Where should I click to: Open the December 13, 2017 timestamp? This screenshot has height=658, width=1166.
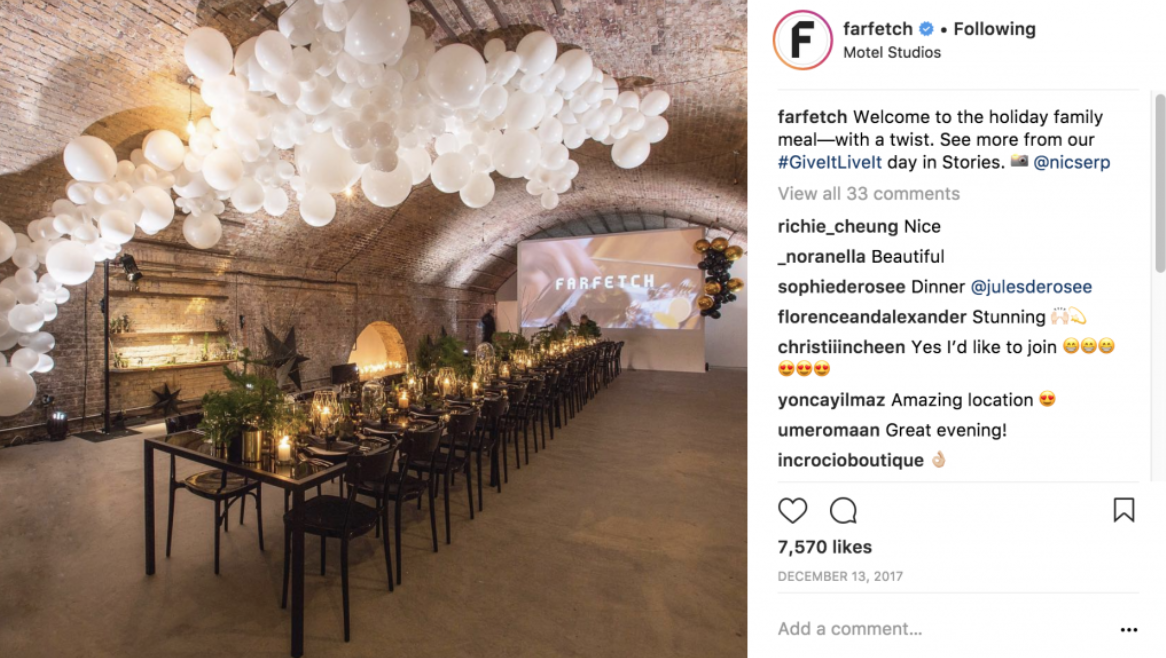(x=840, y=576)
